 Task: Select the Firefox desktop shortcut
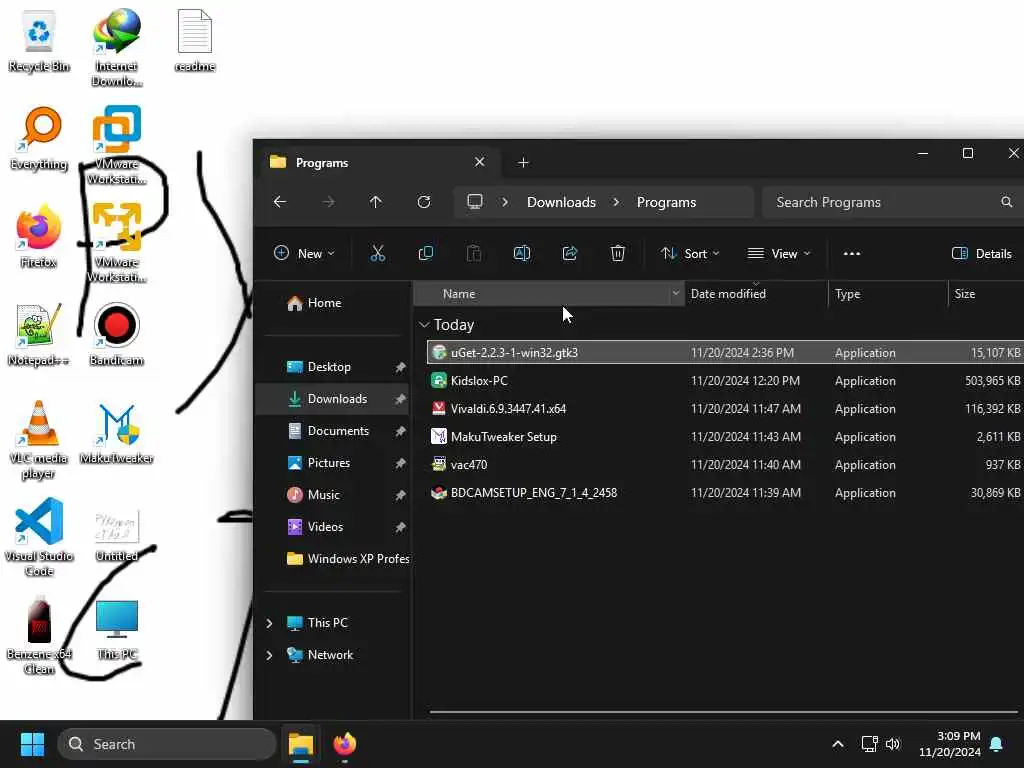[x=39, y=236]
